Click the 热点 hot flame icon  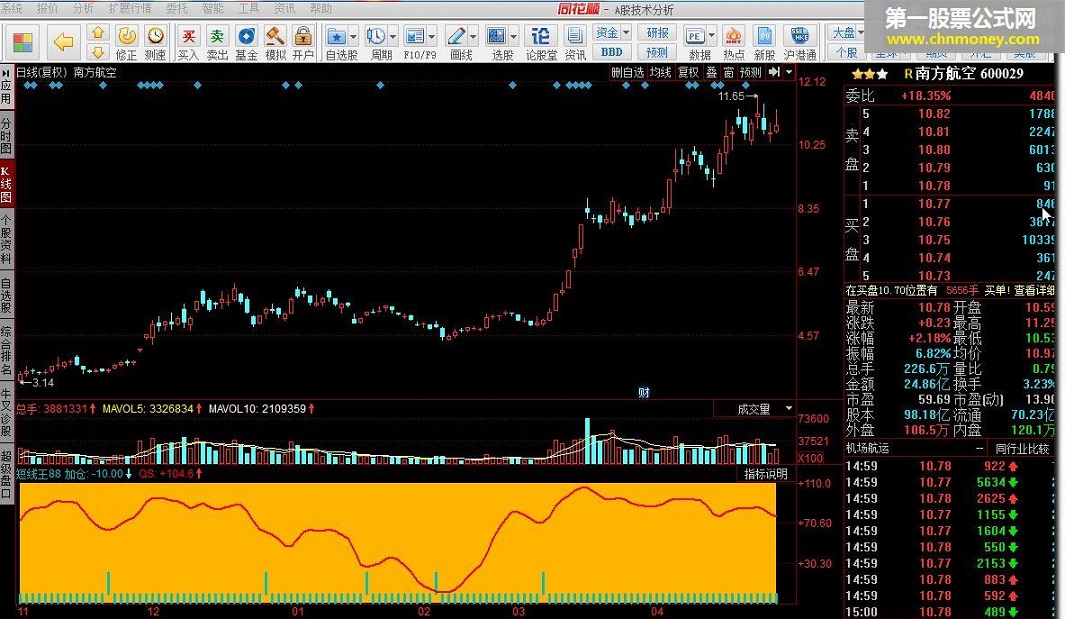[734, 36]
